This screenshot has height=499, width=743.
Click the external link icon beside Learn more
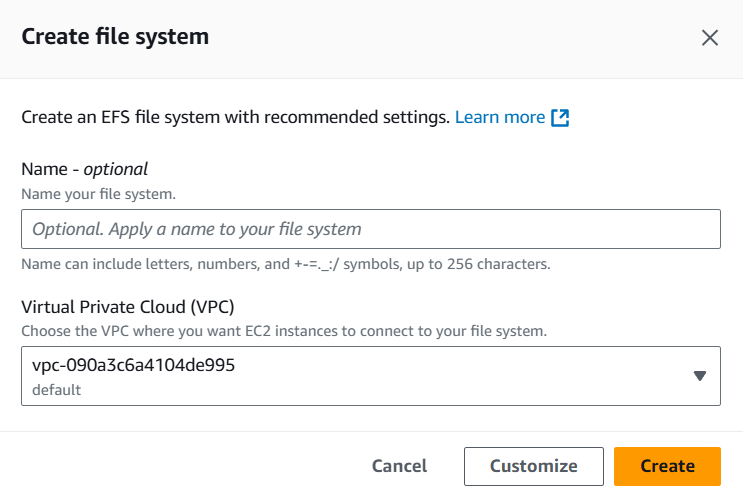pyautogui.click(x=560, y=118)
